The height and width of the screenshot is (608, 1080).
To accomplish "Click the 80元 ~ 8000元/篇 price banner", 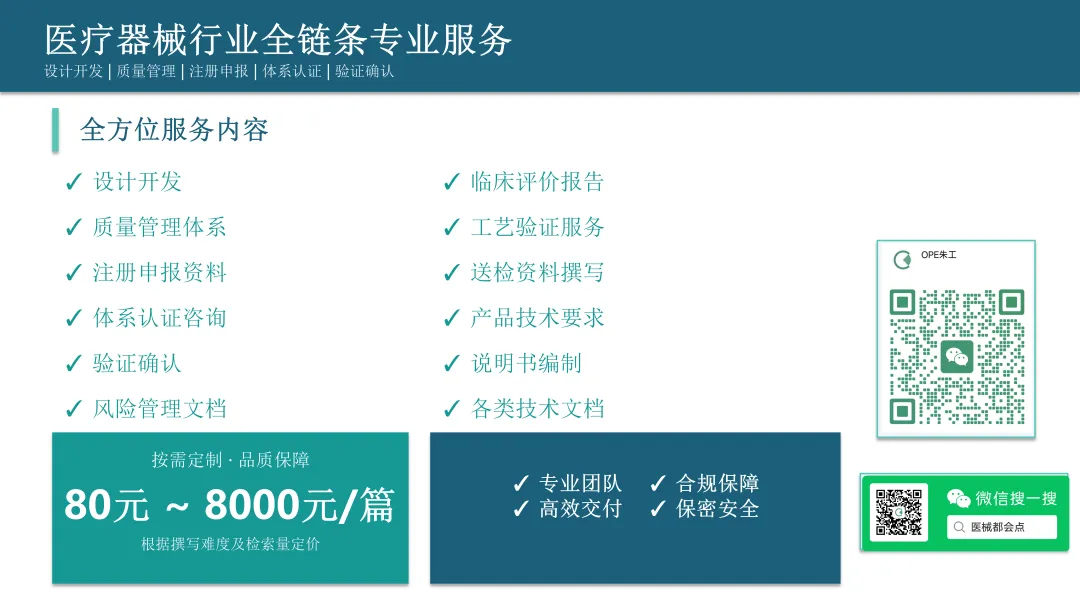I will pyautogui.click(x=230, y=506).
